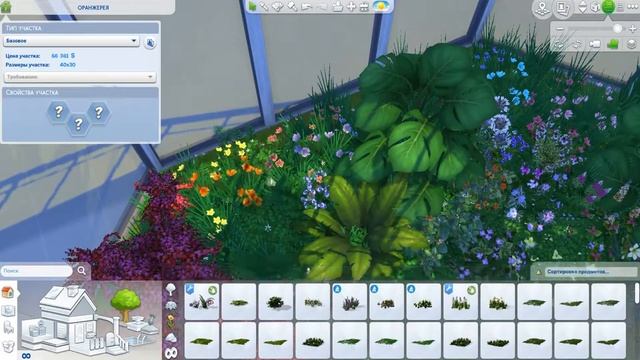Toggle green top-down view icon
Viewport: 640px width, 360px height.
tap(613, 44)
